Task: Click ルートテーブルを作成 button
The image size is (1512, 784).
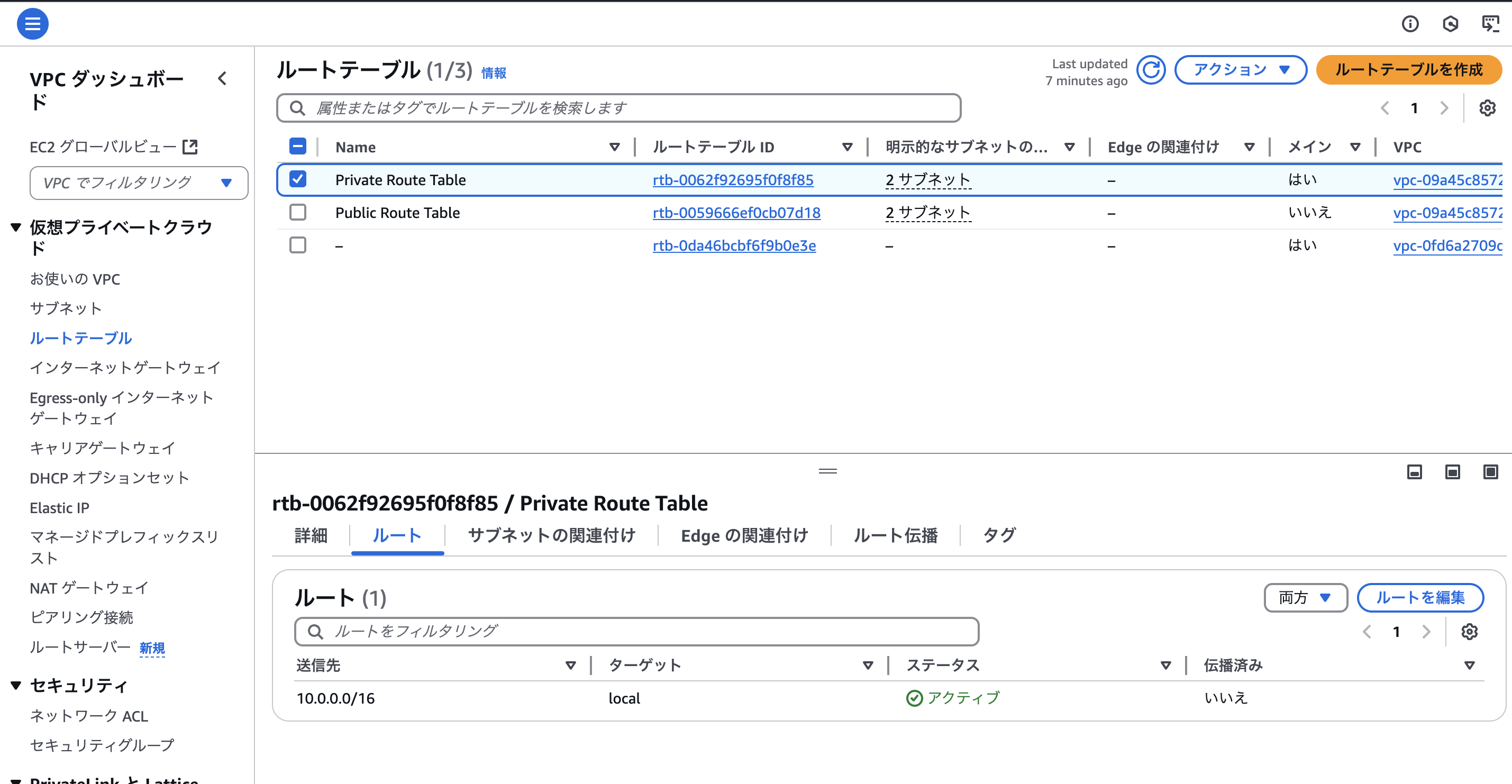Action: coord(1408,70)
